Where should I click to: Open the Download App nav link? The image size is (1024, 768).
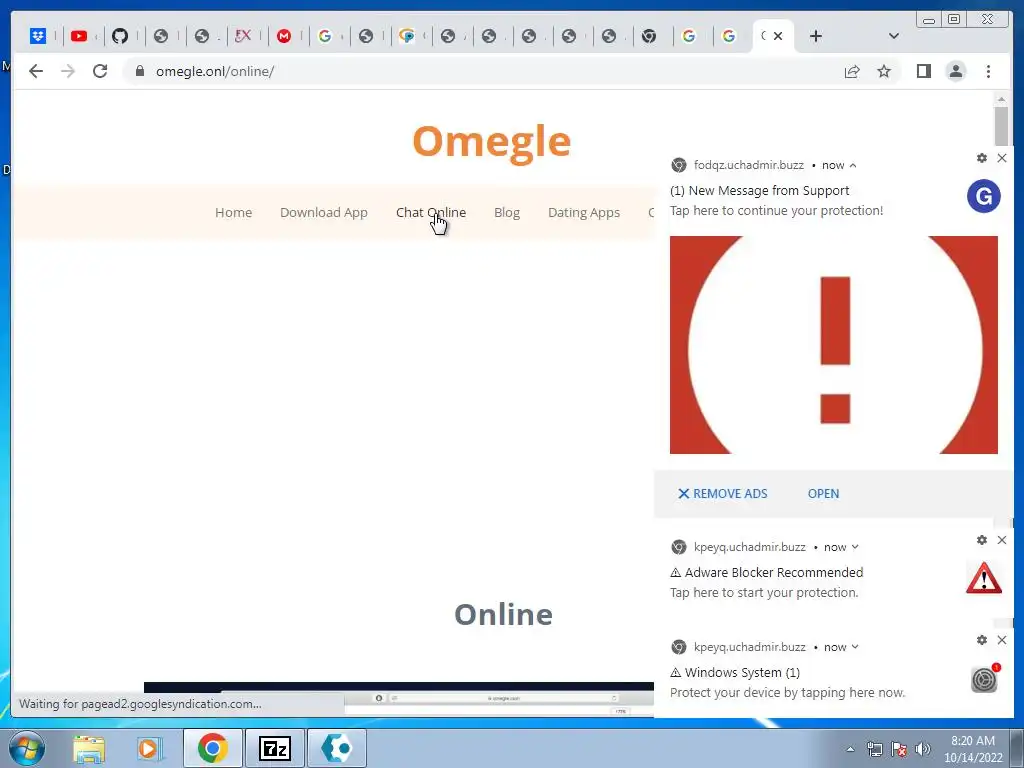point(323,212)
